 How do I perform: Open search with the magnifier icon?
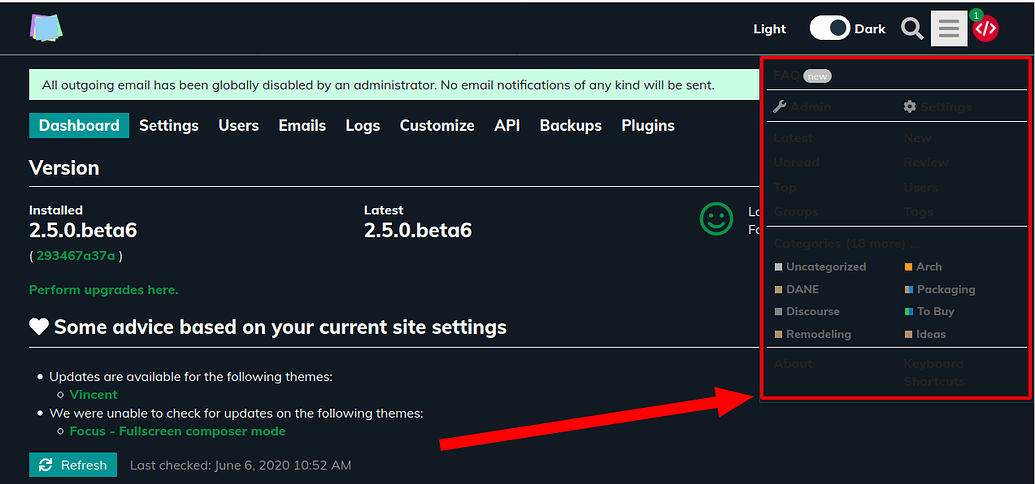coord(912,29)
